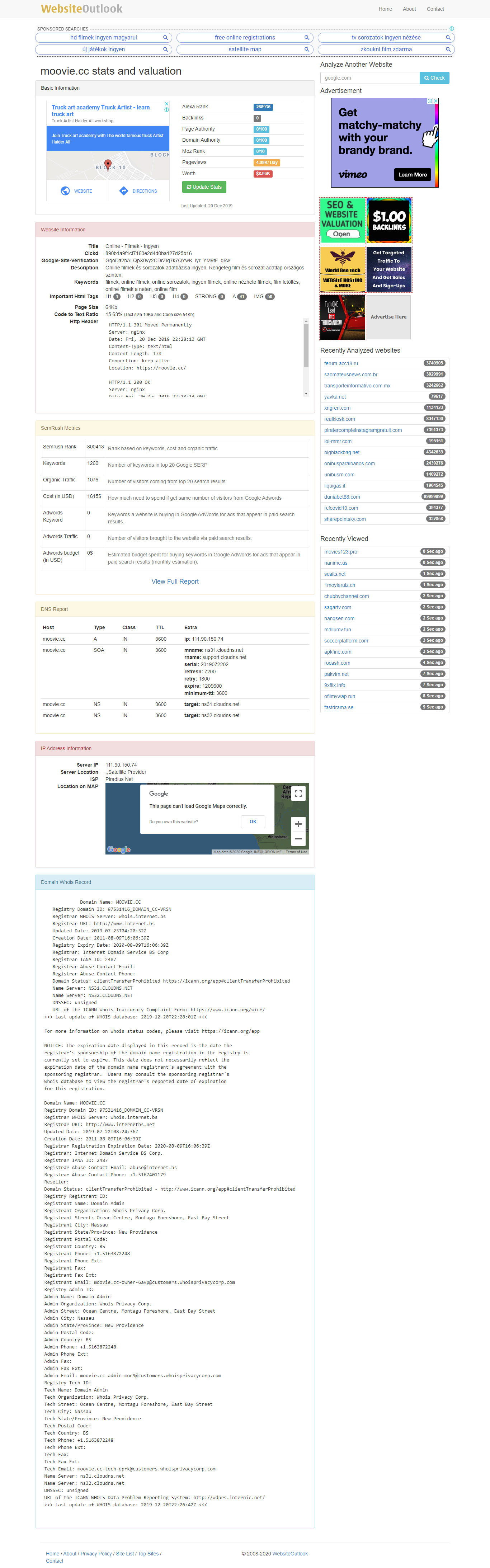The image size is (490, 1568).
Task: Open SEO & Website Valuation ad banner
Action: coord(342,220)
